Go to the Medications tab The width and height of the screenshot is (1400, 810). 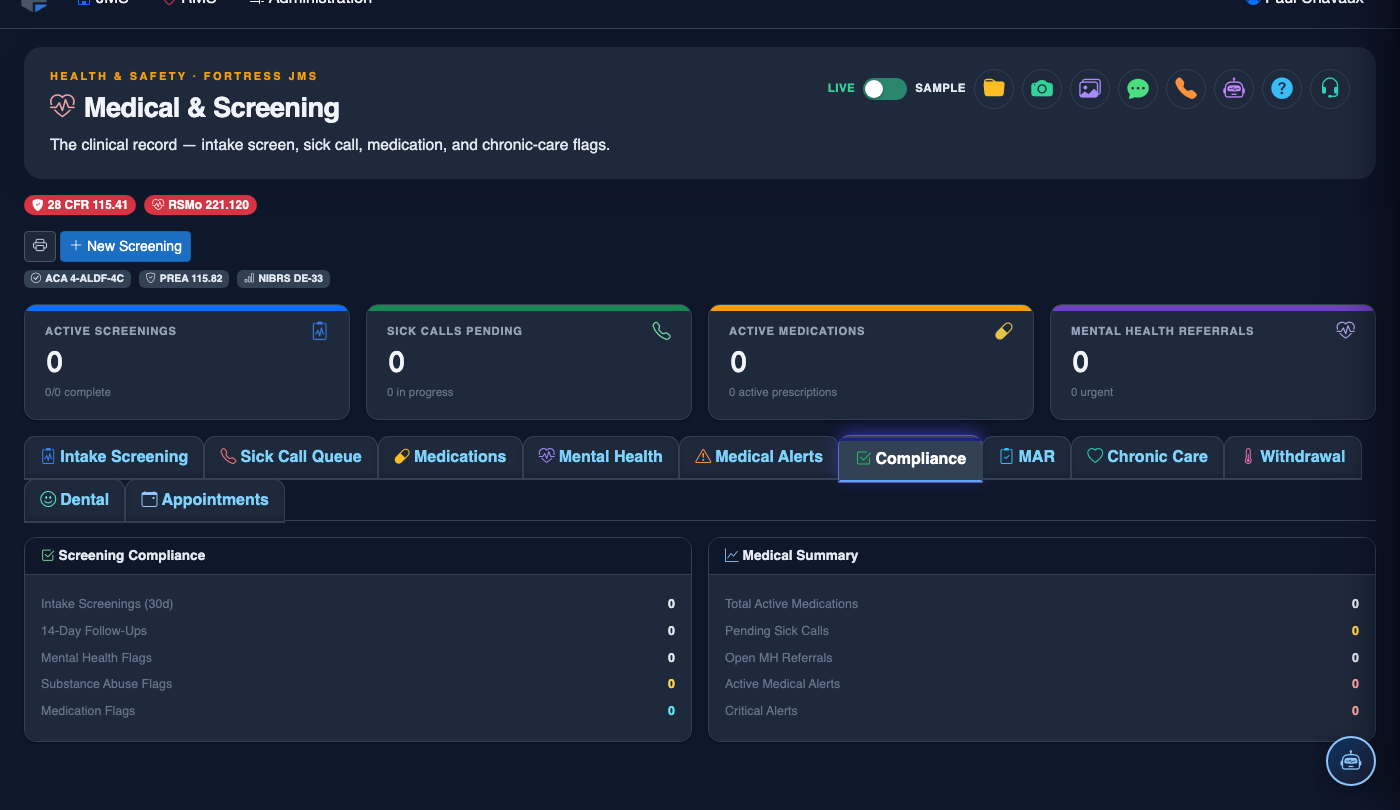pyautogui.click(x=450, y=457)
